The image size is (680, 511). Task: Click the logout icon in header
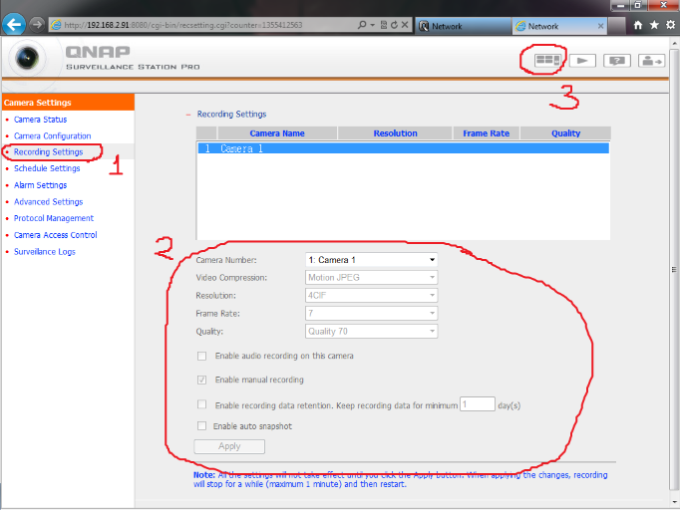coord(653,60)
